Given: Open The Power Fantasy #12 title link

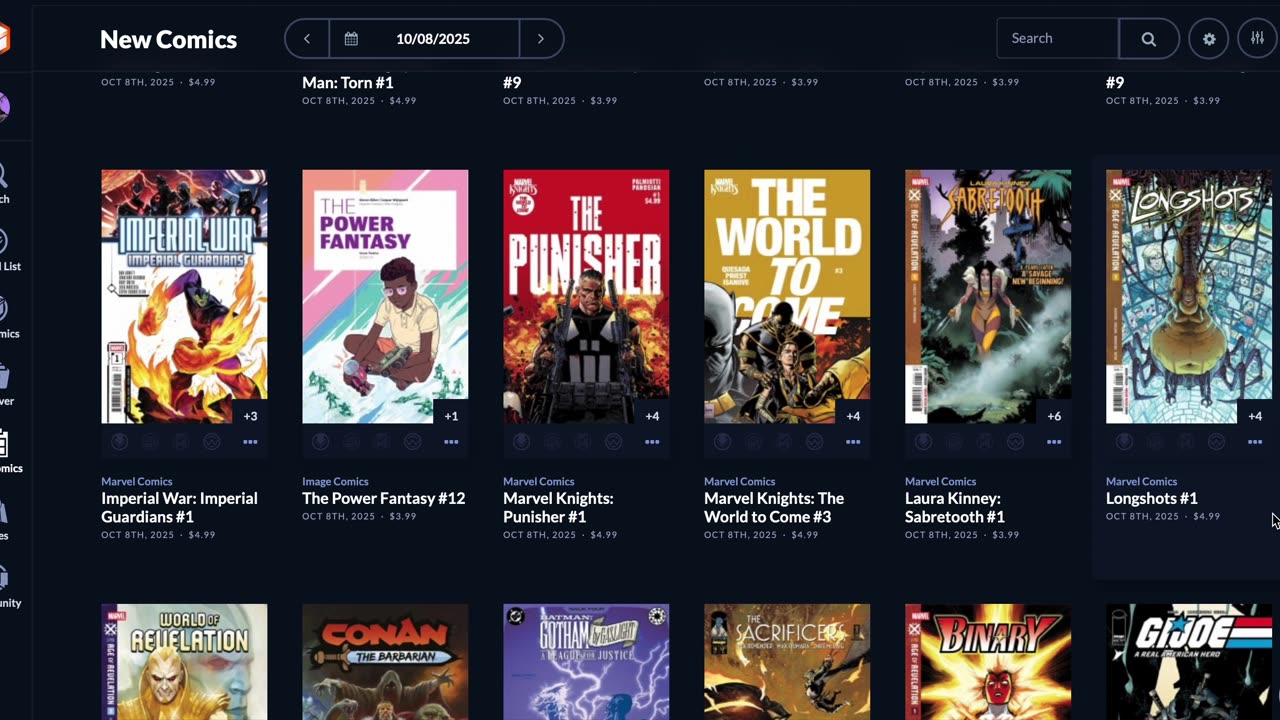Looking at the screenshot, I should pyautogui.click(x=383, y=498).
